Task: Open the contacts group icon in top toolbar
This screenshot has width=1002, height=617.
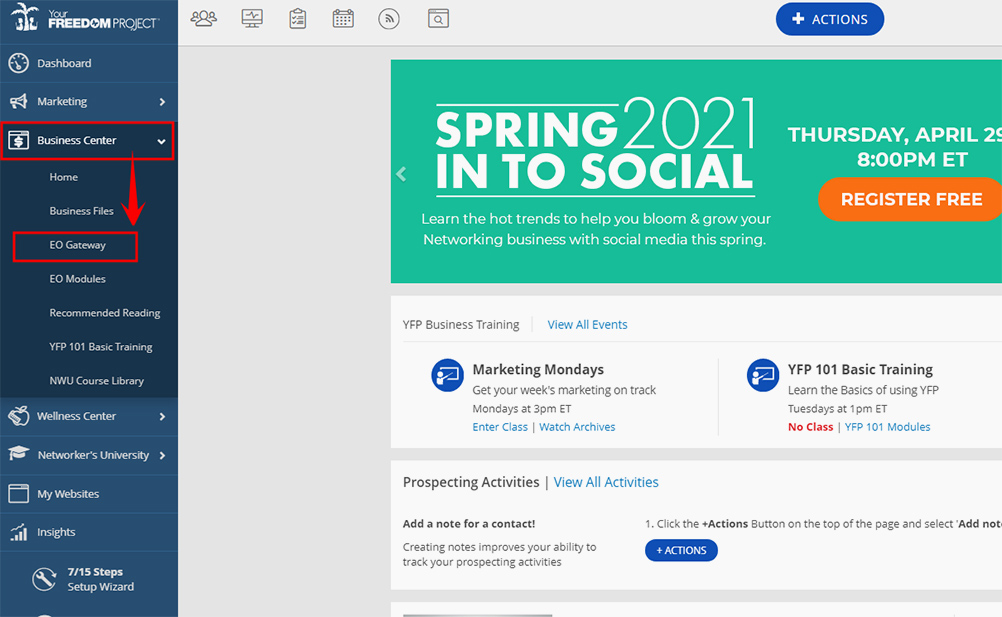Action: pos(204,19)
